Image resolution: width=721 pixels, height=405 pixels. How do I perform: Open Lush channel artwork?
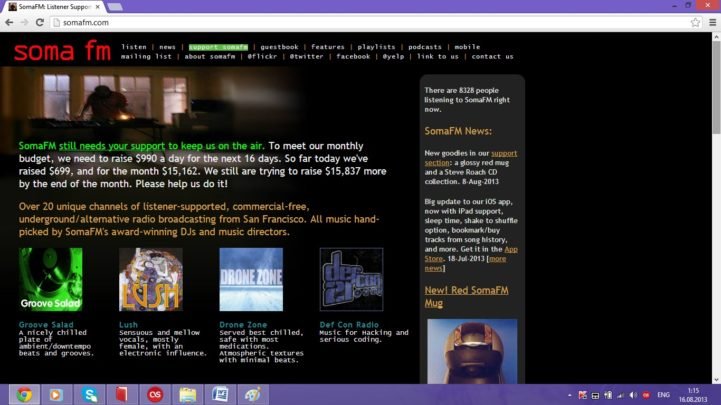[x=151, y=280]
